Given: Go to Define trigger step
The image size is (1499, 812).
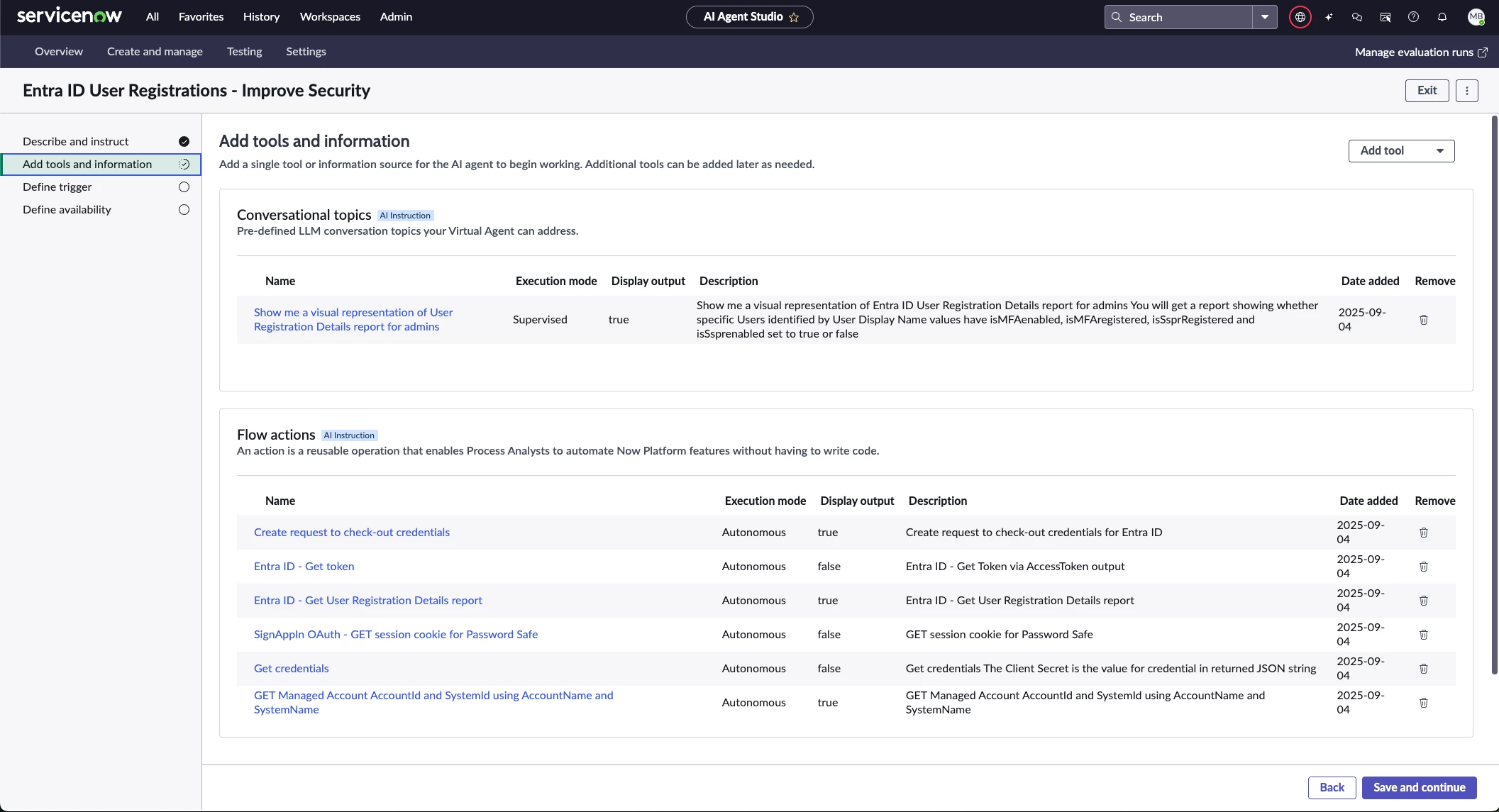Looking at the screenshot, I should (101, 187).
